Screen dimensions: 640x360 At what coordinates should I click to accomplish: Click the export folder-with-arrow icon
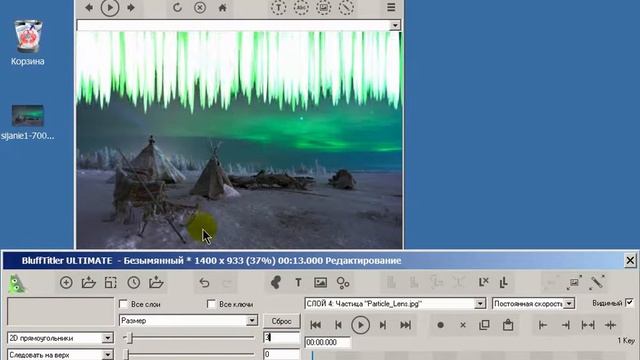click(156, 282)
